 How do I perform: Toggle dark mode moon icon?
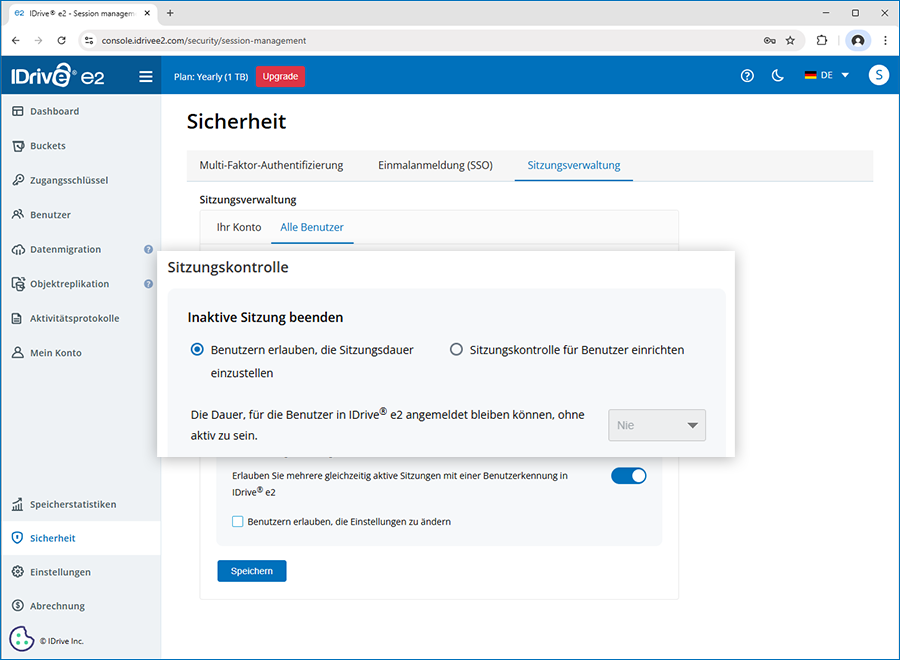[x=777, y=76]
